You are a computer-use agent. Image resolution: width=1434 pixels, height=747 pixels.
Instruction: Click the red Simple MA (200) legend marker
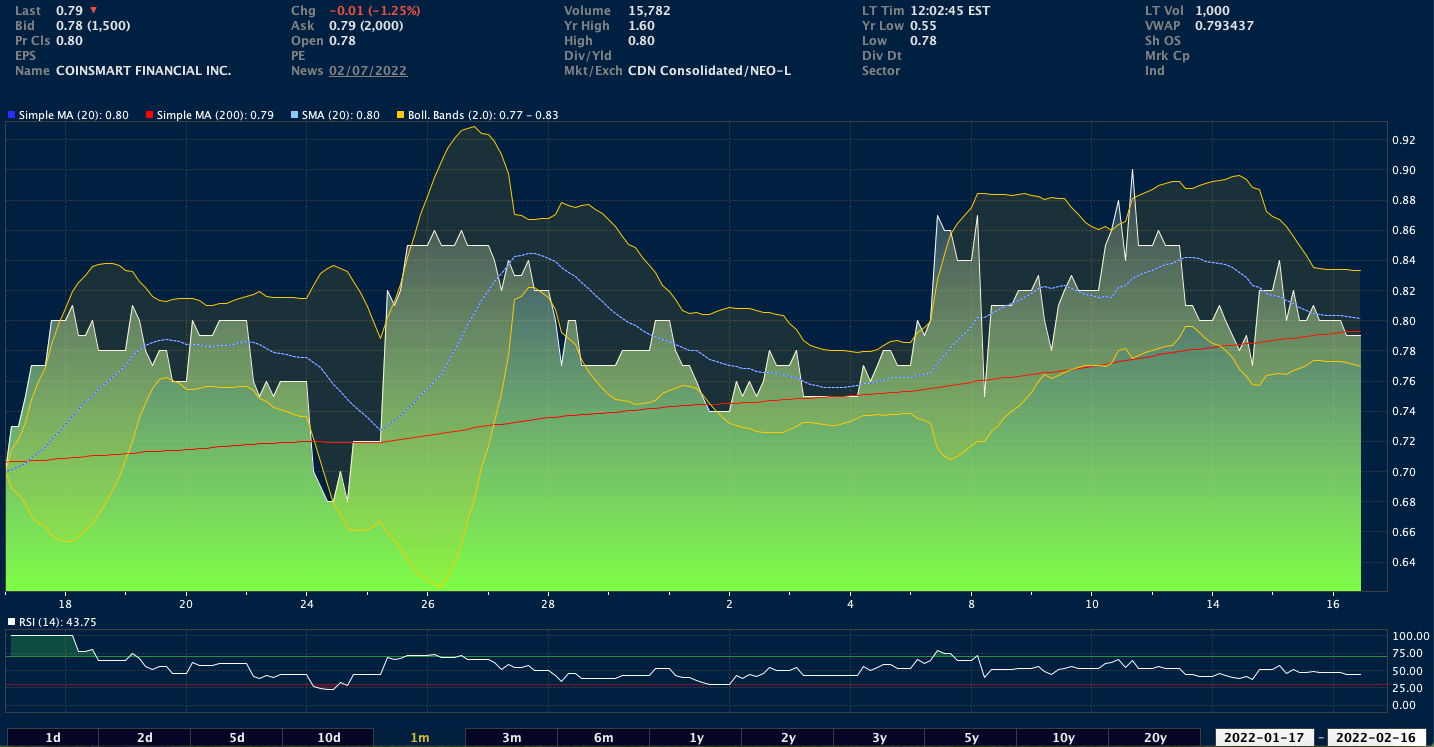tap(150, 115)
